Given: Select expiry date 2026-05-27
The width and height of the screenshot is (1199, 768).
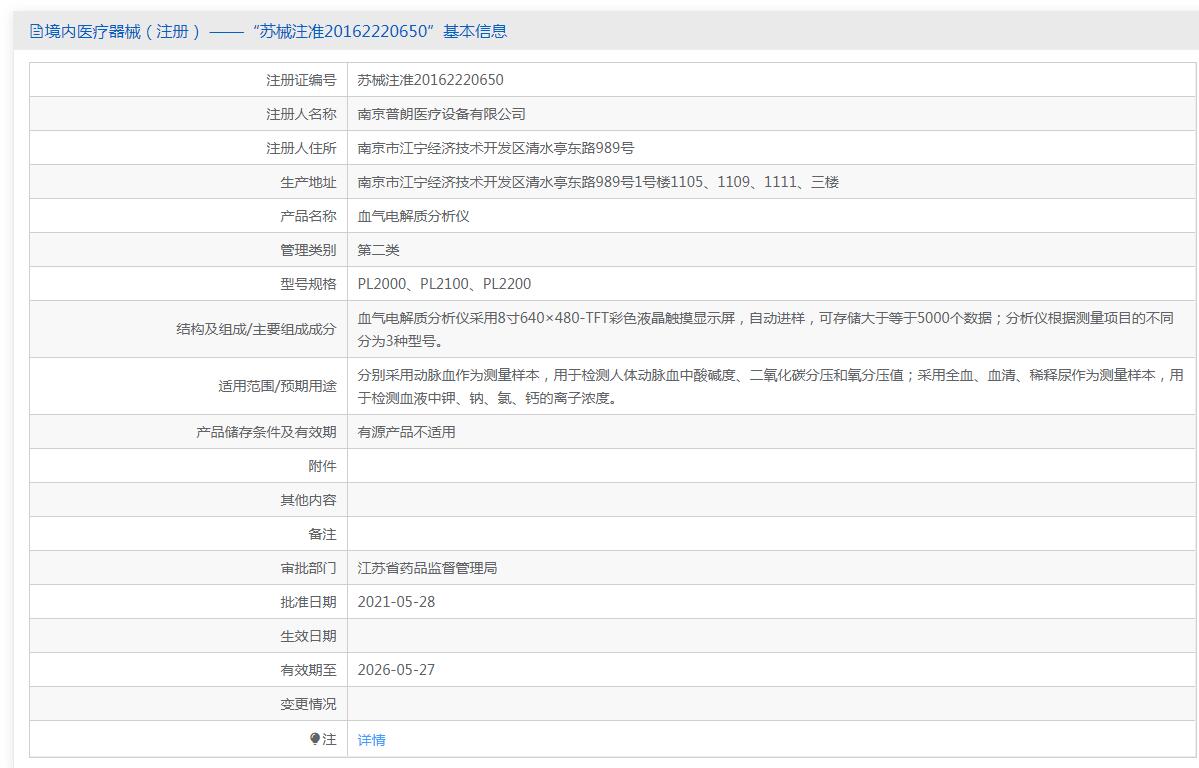Looking at the screenshot, I should (396, 670).
